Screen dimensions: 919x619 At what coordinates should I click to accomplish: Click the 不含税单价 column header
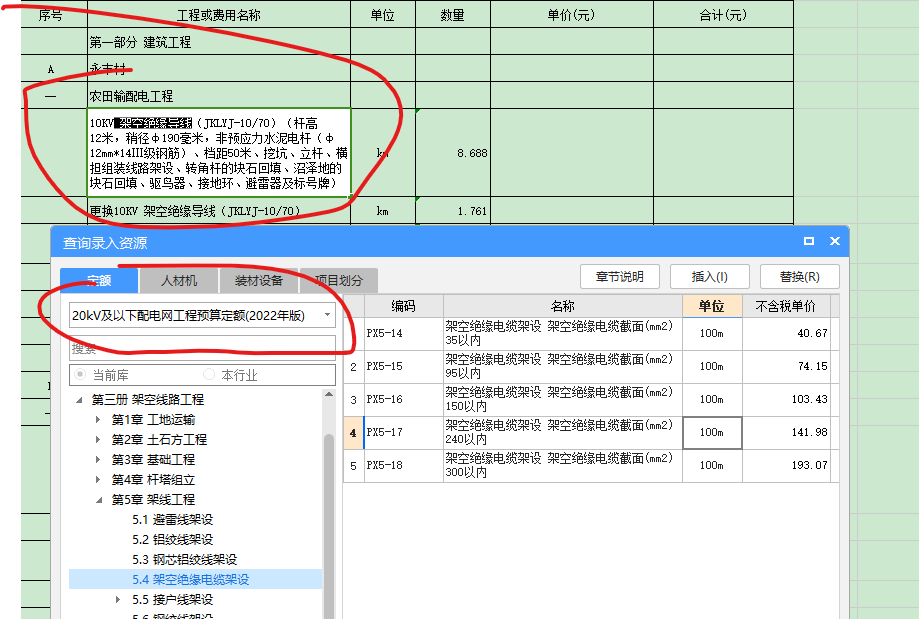point(786,306)
